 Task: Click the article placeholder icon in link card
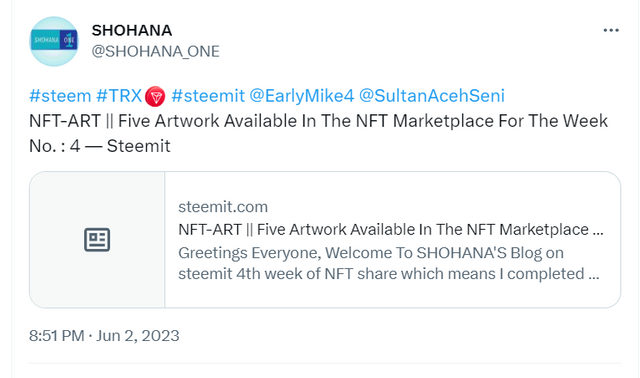tap(97, 240)
